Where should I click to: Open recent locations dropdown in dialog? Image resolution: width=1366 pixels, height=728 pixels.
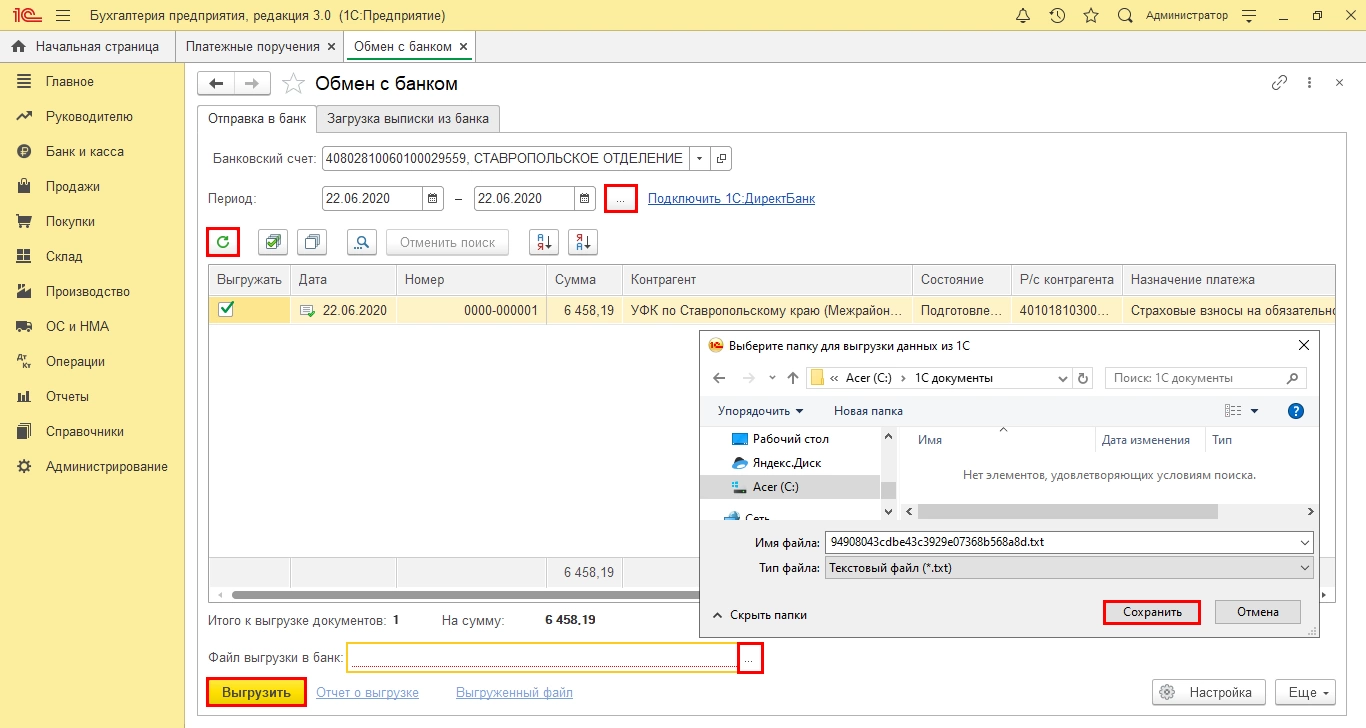point(771,379)
